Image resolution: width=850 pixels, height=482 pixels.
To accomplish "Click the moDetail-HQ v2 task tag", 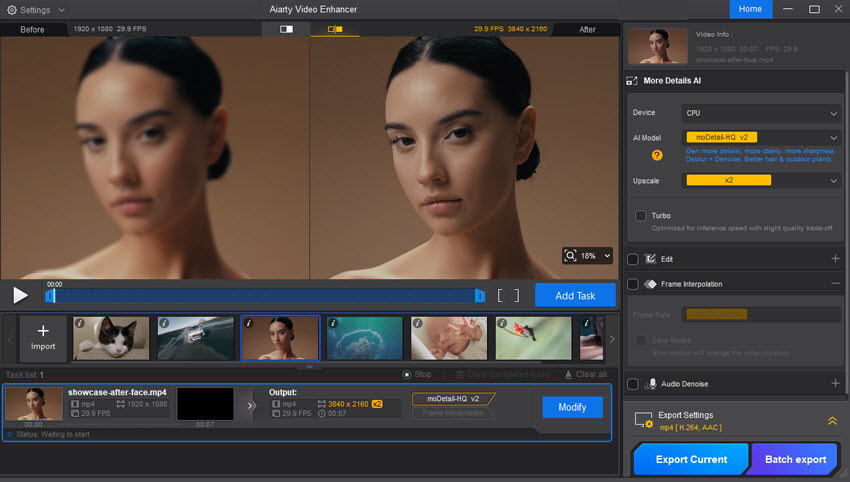I will click(453, 399).
